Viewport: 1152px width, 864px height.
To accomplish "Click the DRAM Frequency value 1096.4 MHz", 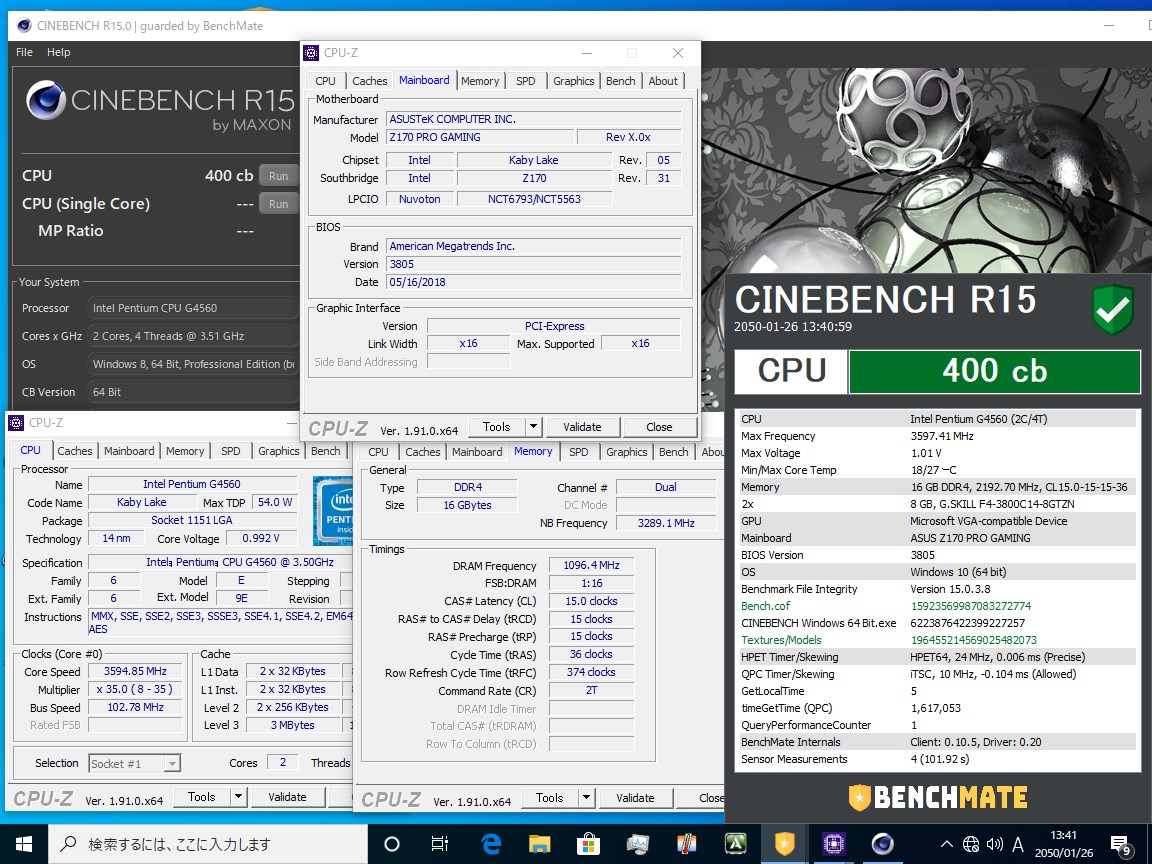I will [x=591, y=566].
